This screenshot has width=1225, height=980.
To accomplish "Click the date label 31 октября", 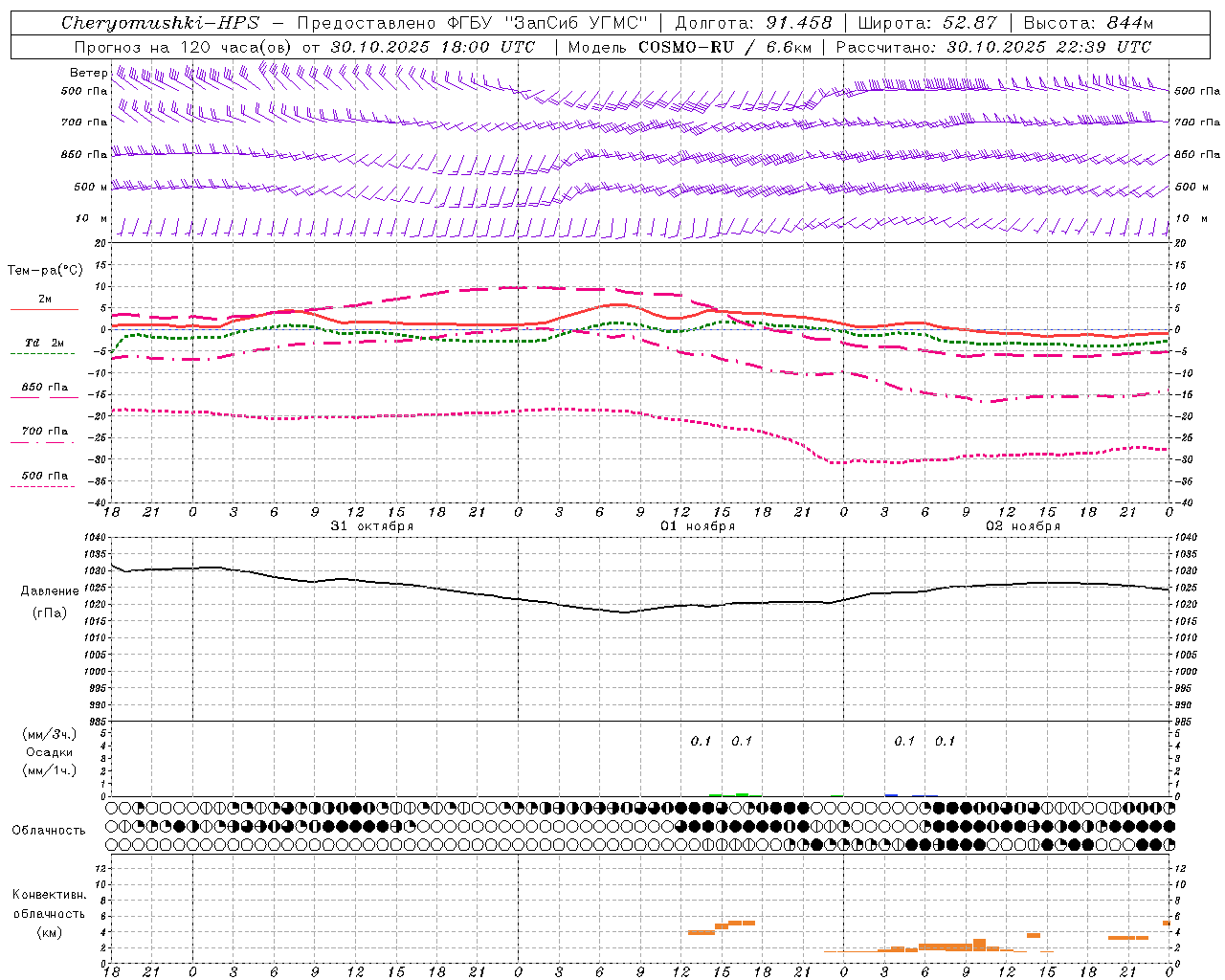I will pyautogui.click(x=372, y=526).
